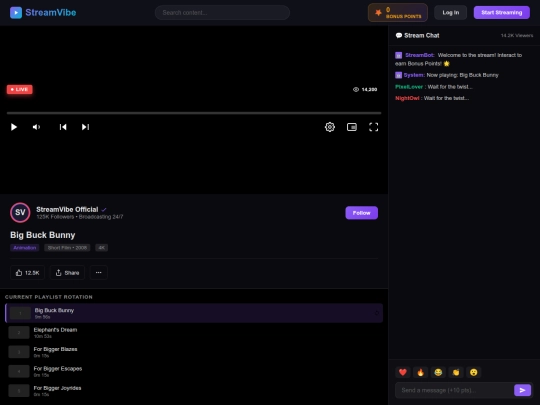Viewport: 540px width, 405px height.
Task: Follow the StreamVibe Official channel
Action: click(362, 213)
